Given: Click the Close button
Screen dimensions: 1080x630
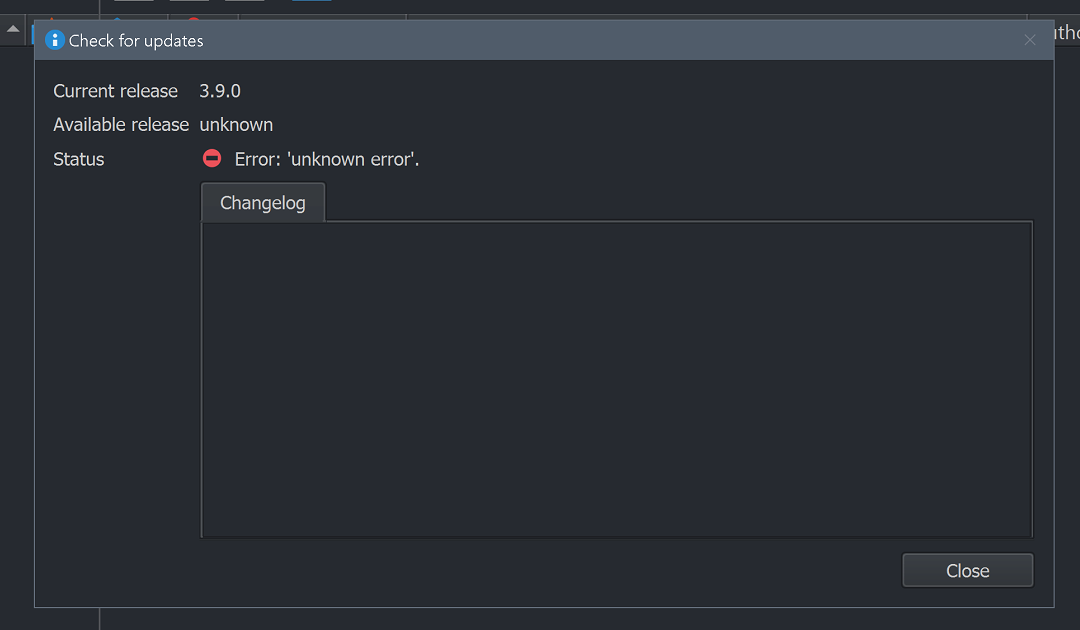Looking at the screenshot, I should (x=967, y=570).
